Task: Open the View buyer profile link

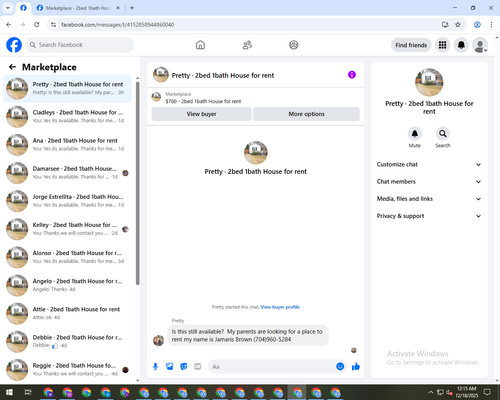Action: click(280, 307)
